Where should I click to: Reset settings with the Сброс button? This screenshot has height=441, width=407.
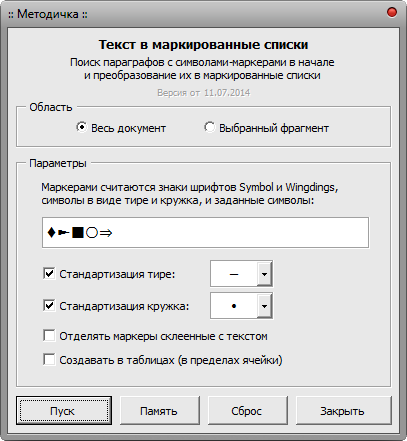[247, 411]
